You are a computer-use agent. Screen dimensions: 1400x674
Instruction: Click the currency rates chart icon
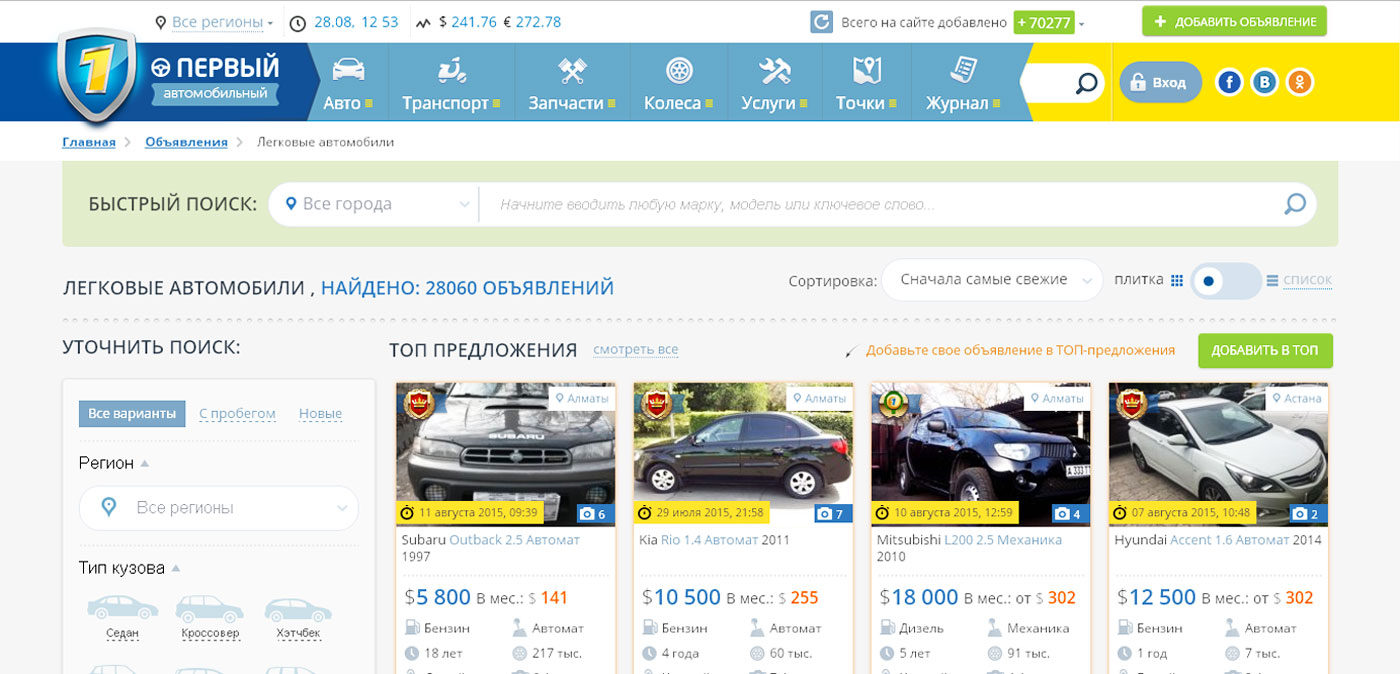point(424,22)
